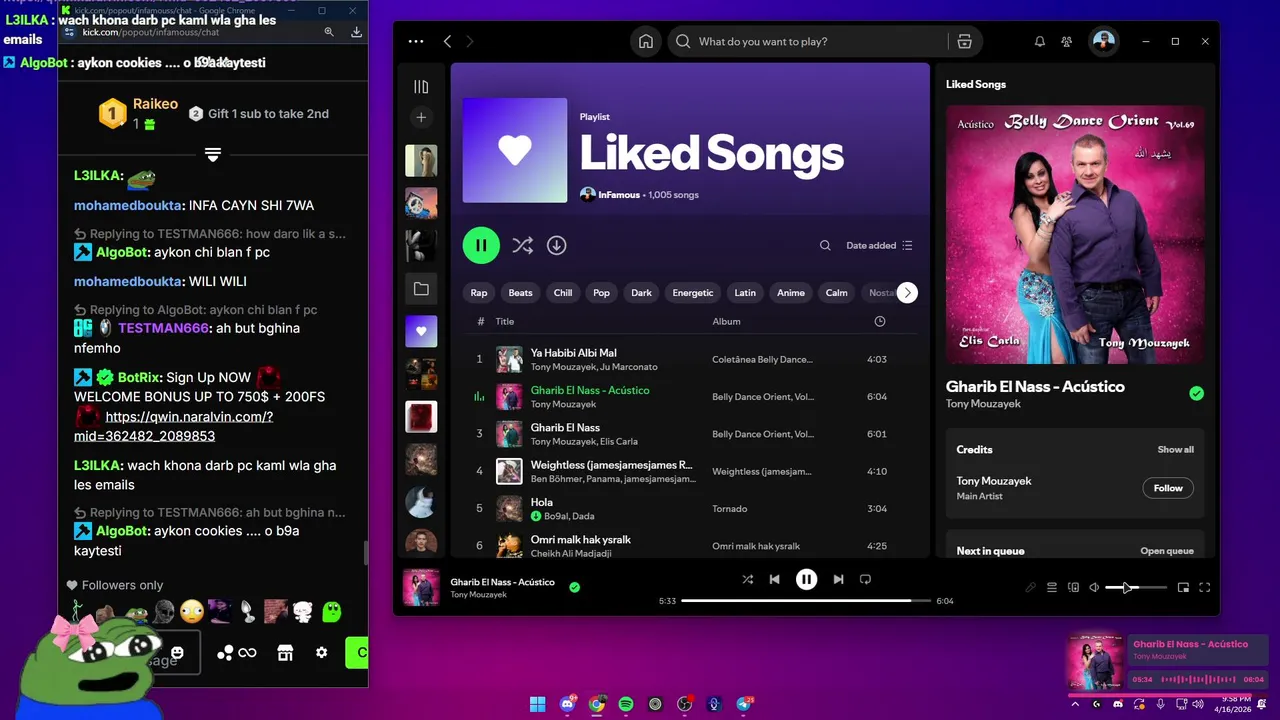This screenshot has width=1280, height=720.
Task: Open the Kick shop storefront icon
Action: tap(285, 652)
